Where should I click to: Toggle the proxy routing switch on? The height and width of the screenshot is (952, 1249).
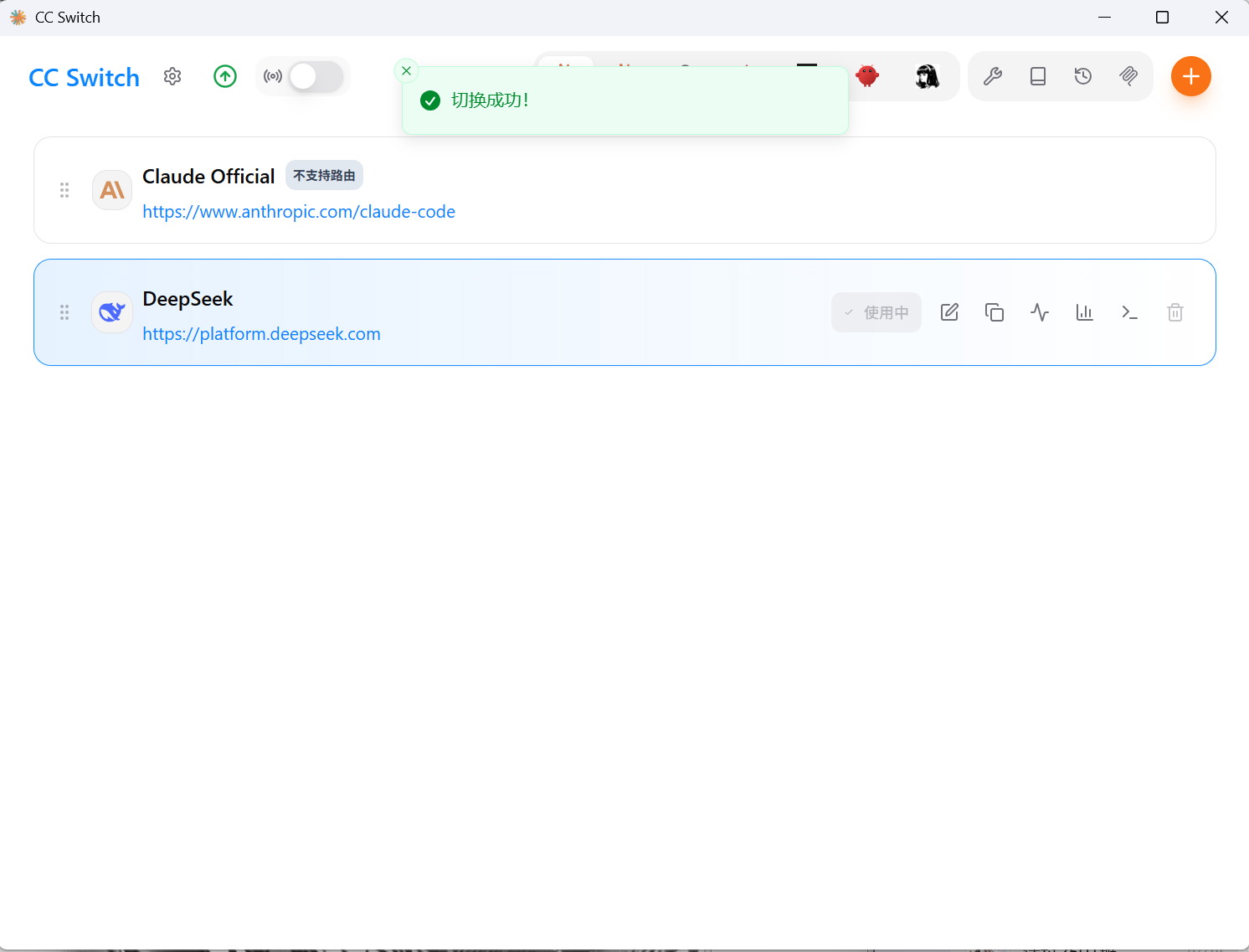316,76
